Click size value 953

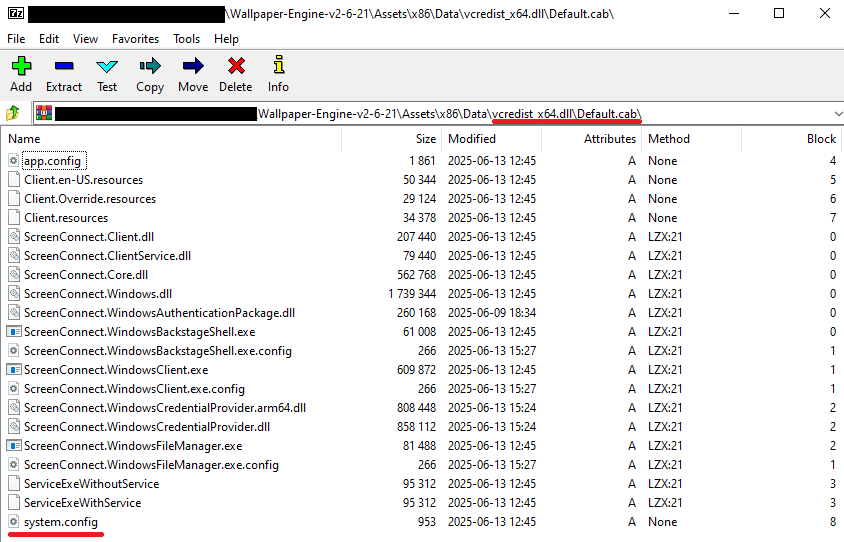pos(427,522)
